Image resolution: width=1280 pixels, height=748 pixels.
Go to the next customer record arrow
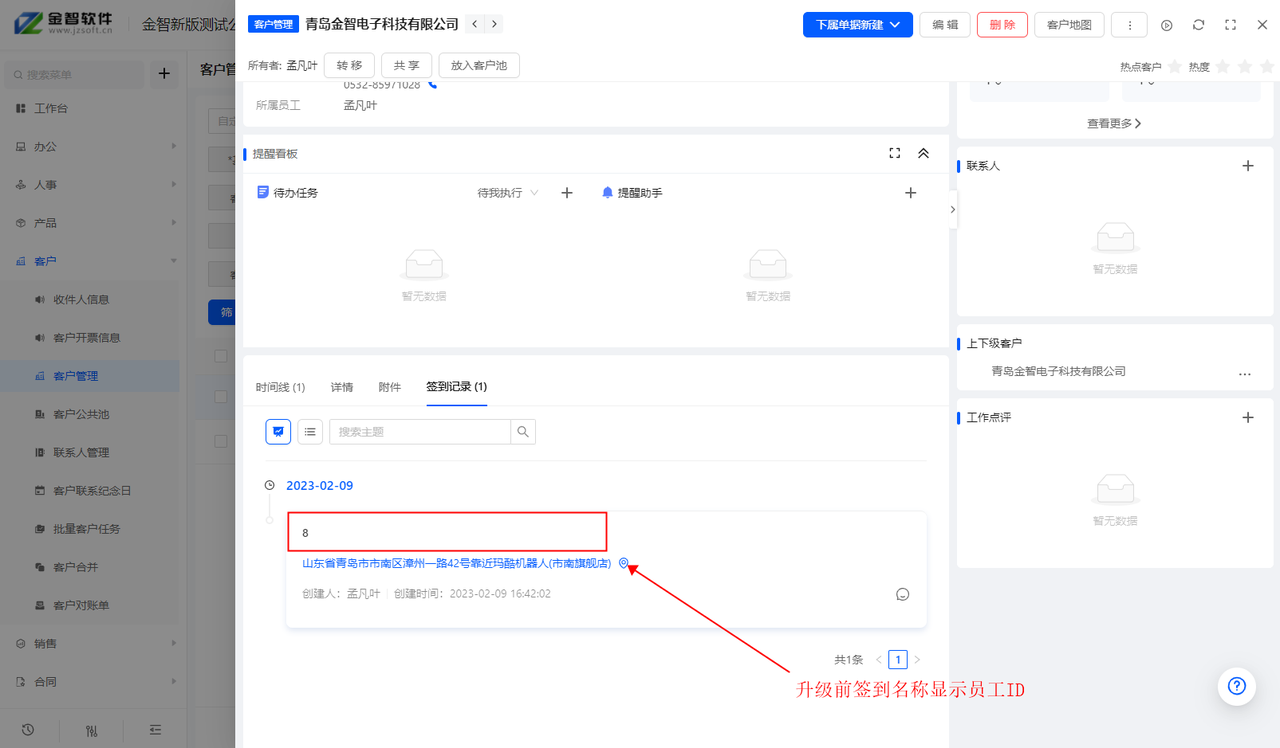click(x=494, y=24)
